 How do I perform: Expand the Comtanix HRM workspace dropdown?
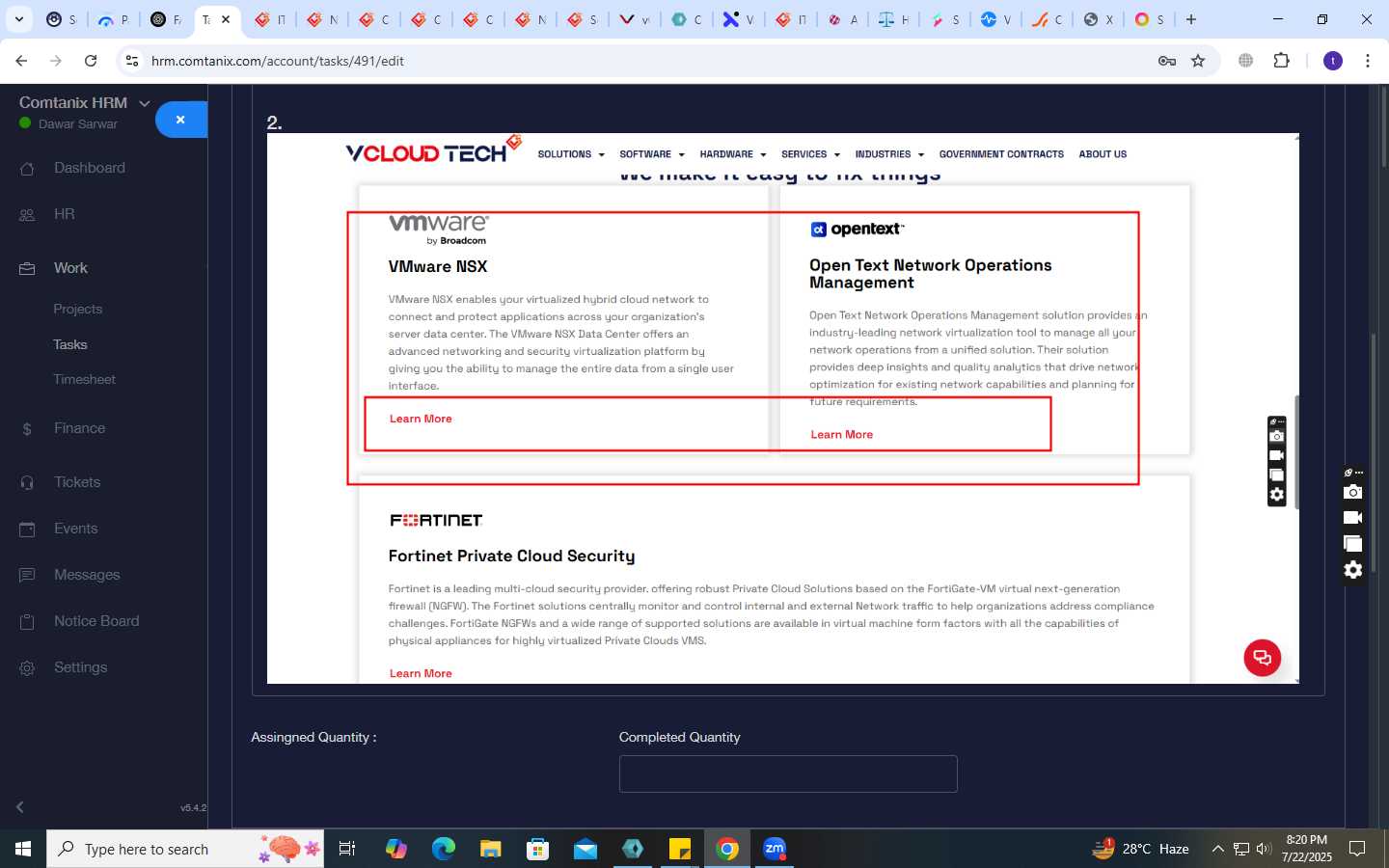point(145,103)
